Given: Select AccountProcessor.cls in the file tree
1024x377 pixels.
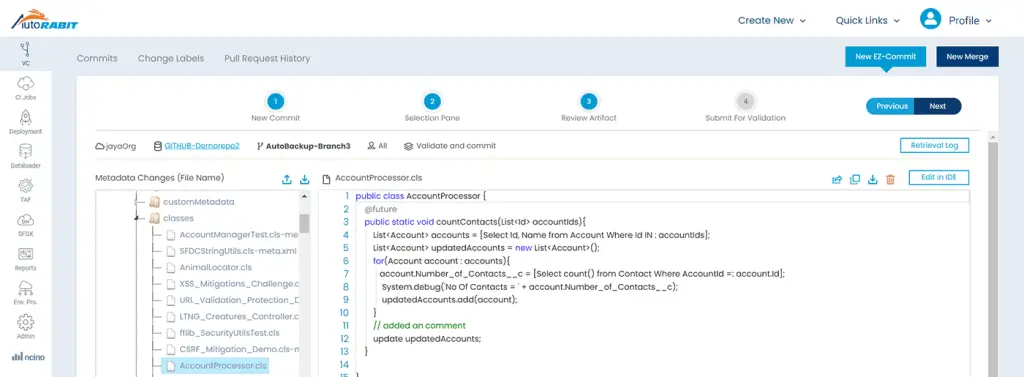Looking at the screenshot, I should 216,366.
